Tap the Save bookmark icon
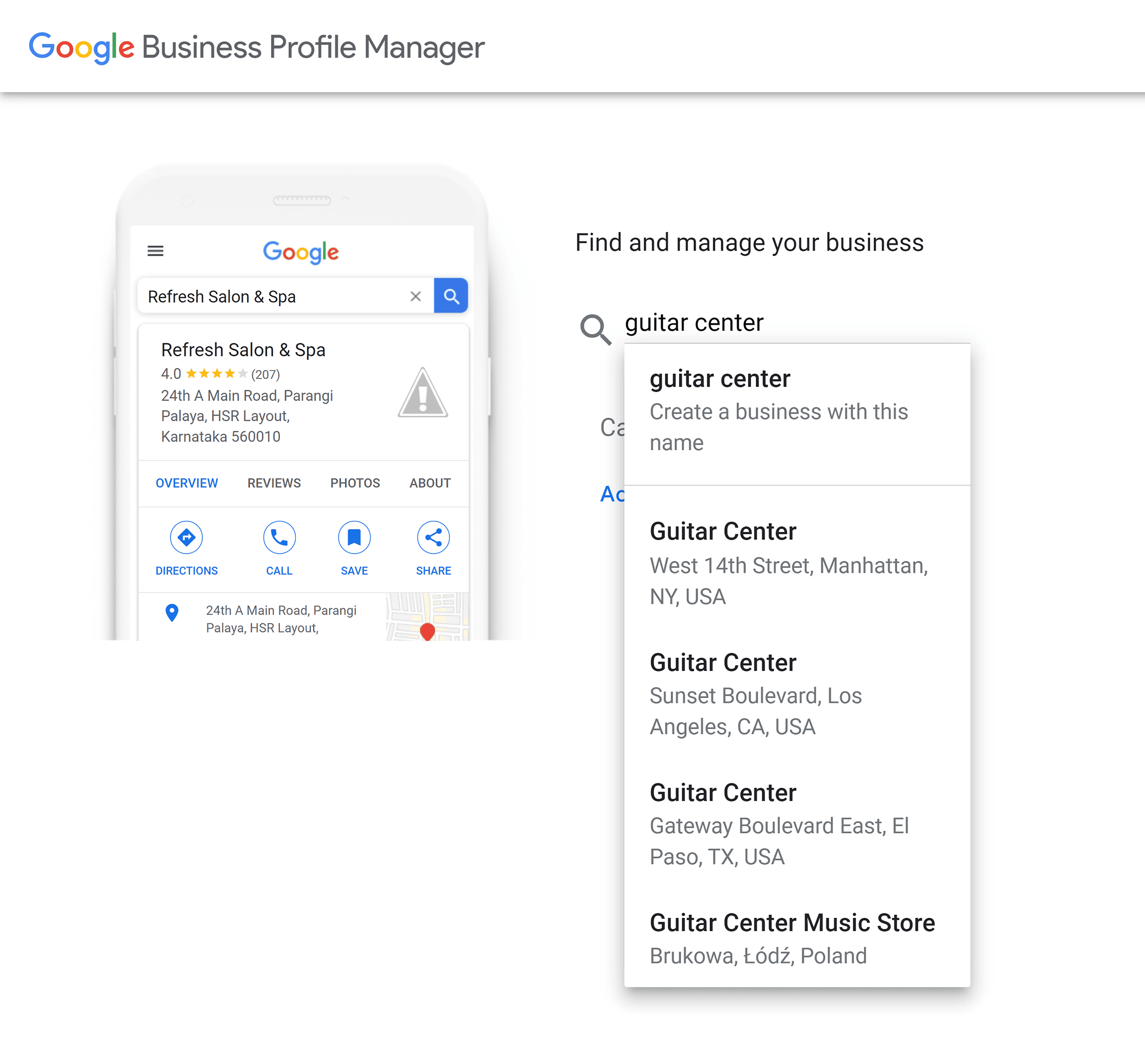This screenshot has height=1064, width=1145. pyautogui.click(x=354, y=537)
